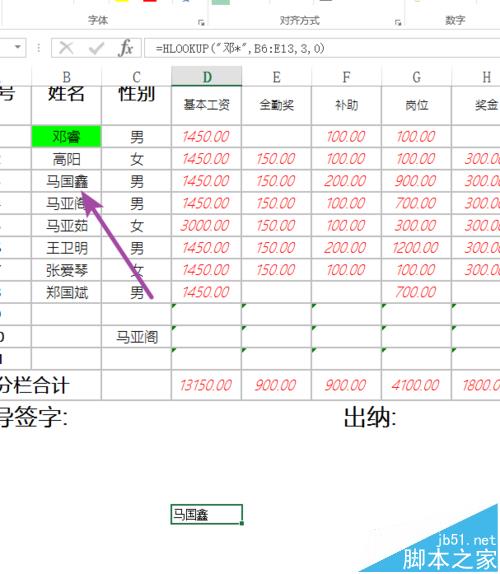Click the 姓名 header cell

pos(67,105)
